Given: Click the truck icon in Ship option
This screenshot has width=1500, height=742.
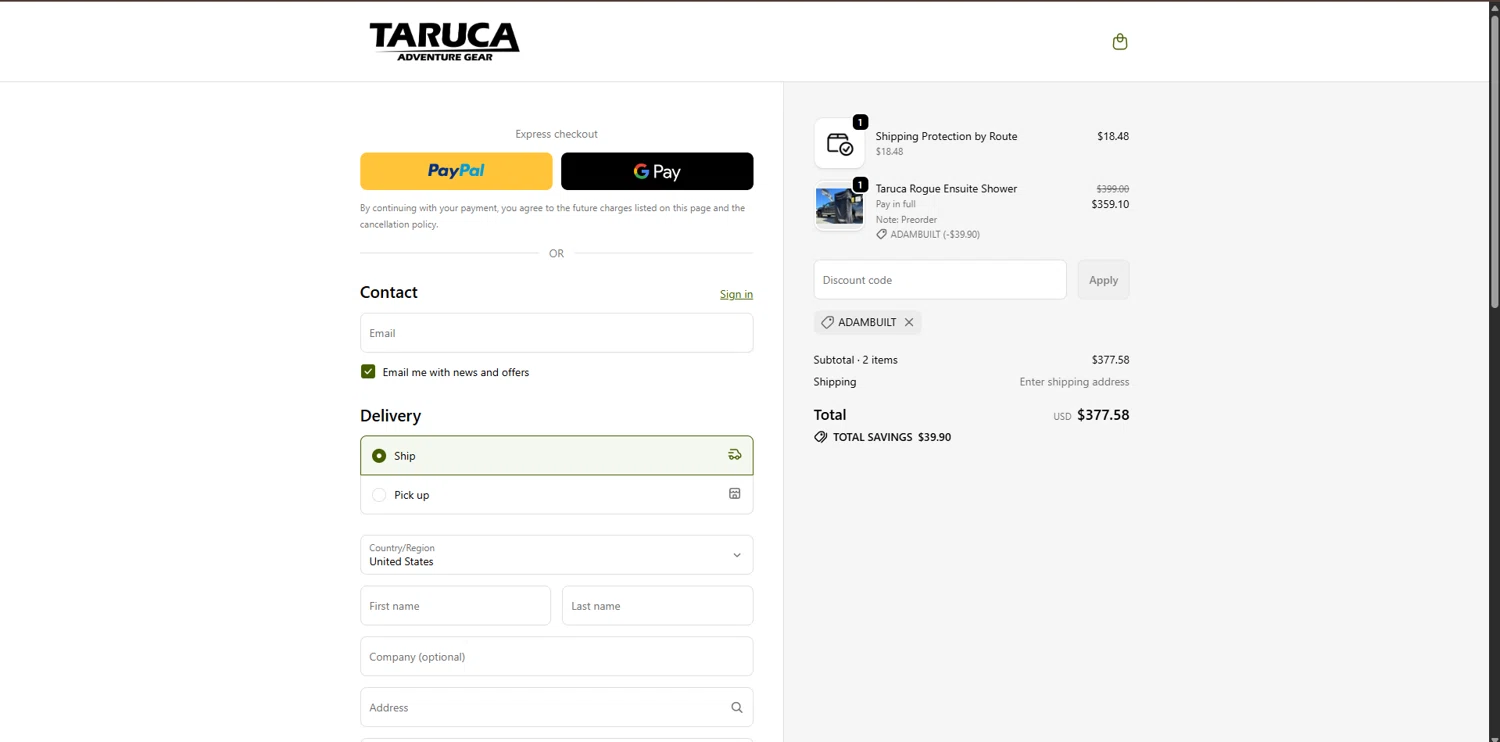Looking at the screenshot, I should pos(735,455).
